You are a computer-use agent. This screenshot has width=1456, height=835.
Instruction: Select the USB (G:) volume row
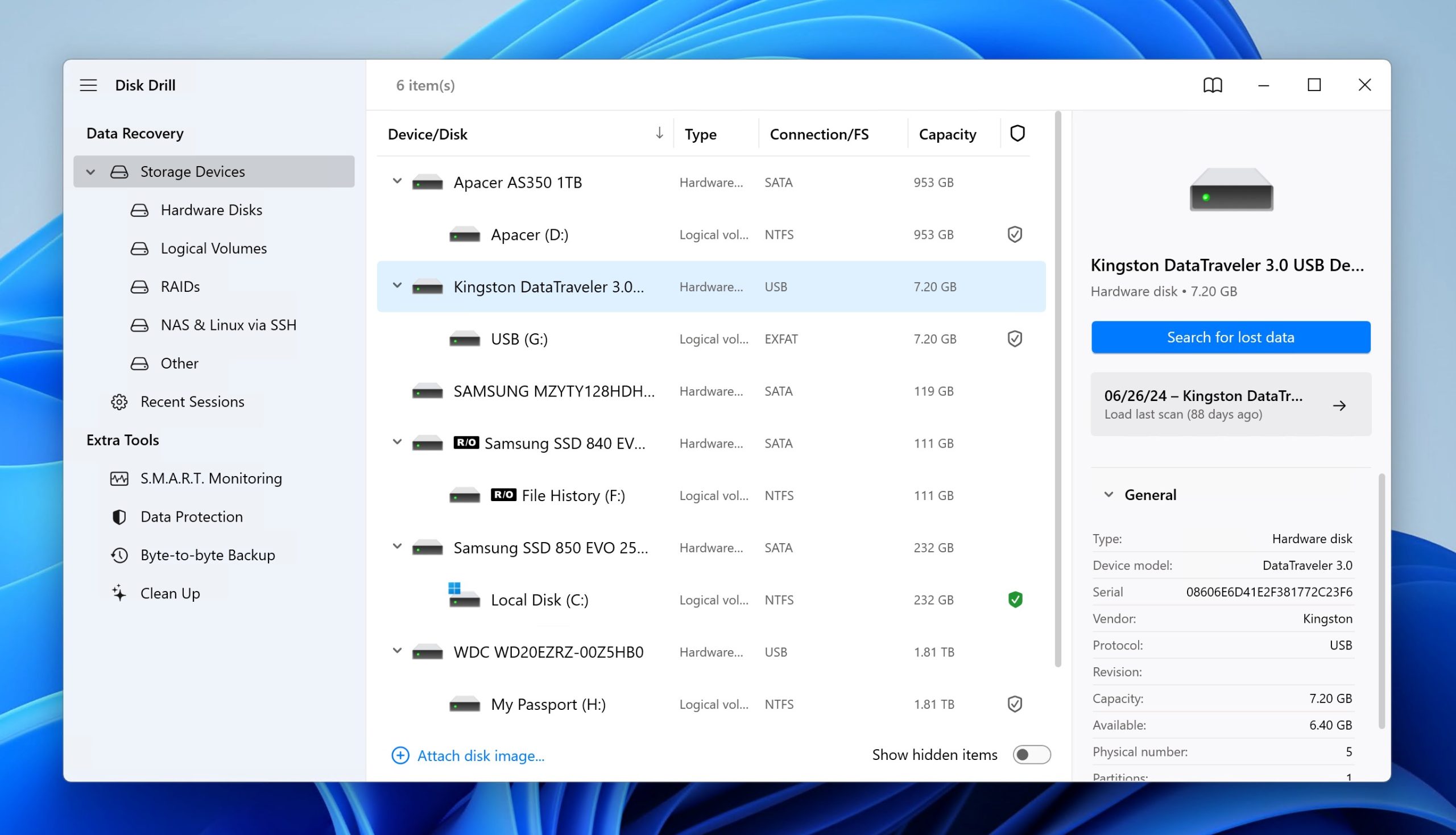pyautogui.click(x=710, y=339)
